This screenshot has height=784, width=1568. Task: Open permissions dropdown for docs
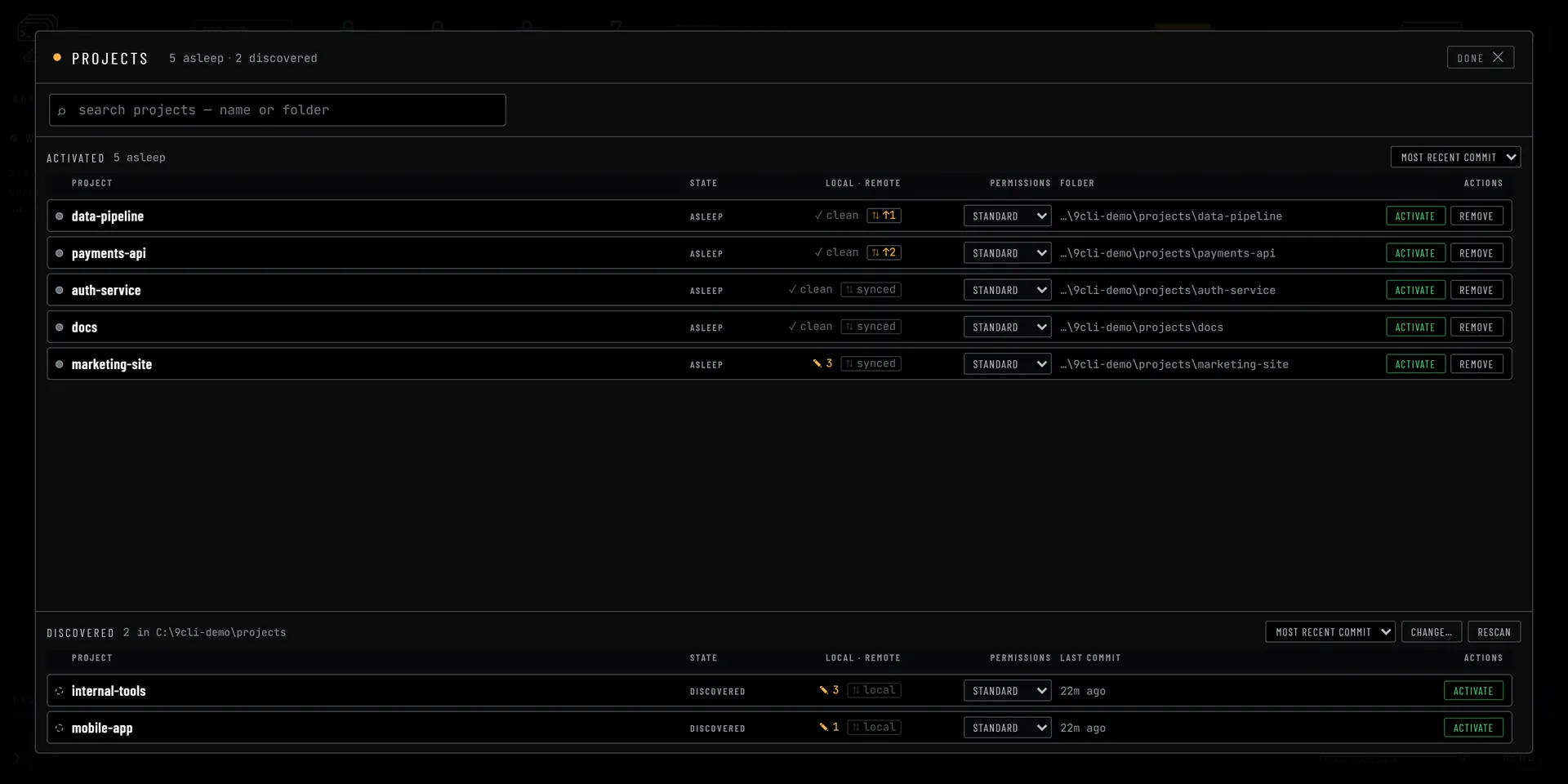(x=1007, y=327)
